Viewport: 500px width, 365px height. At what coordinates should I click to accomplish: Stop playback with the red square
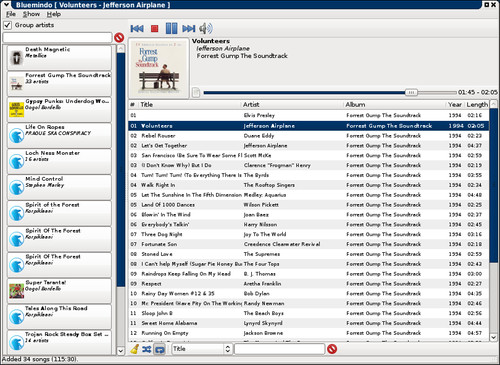[154, 29]
